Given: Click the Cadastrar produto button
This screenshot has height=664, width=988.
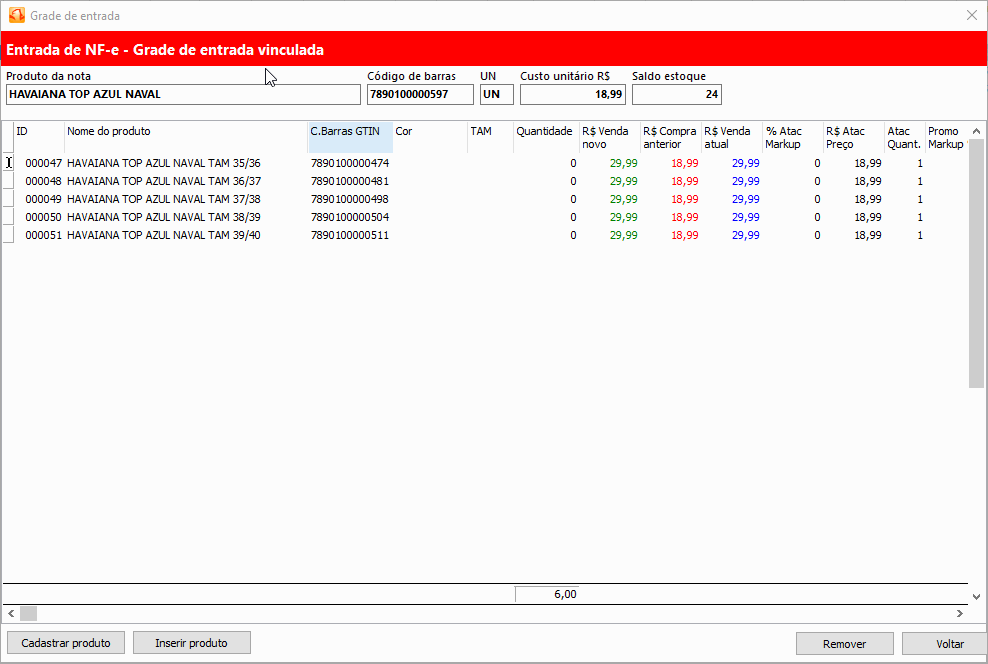Looking at the screenshot, I should [66, 643].
